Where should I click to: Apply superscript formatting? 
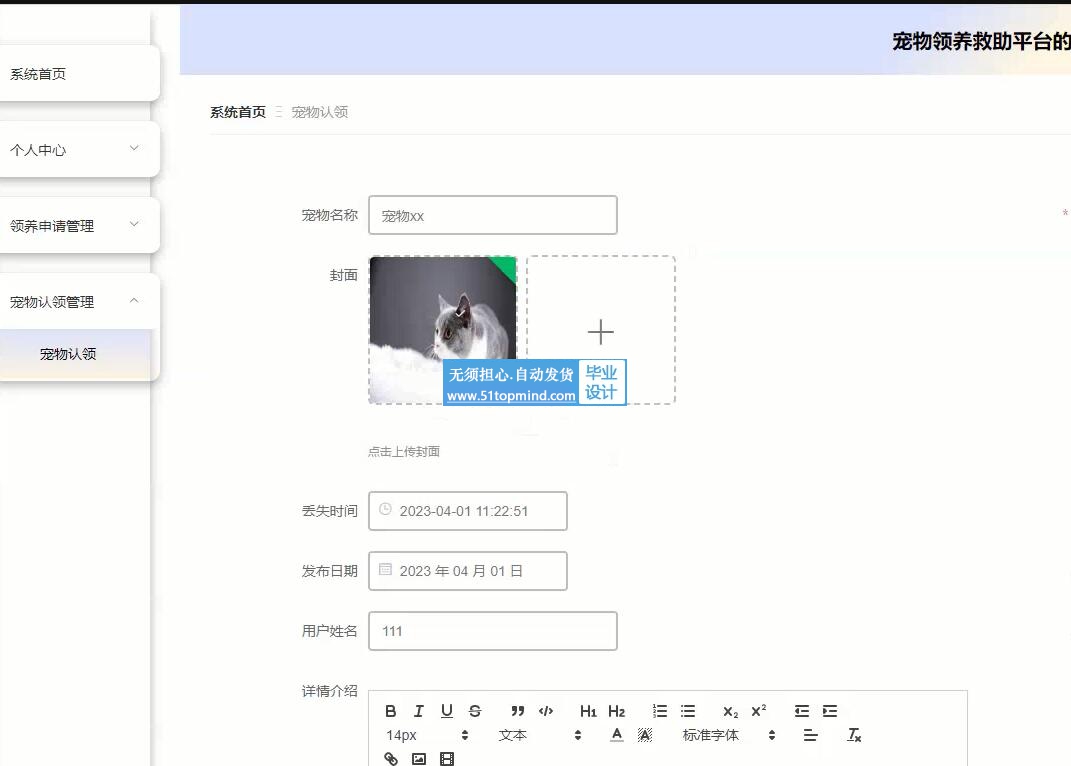click(758, 711)
